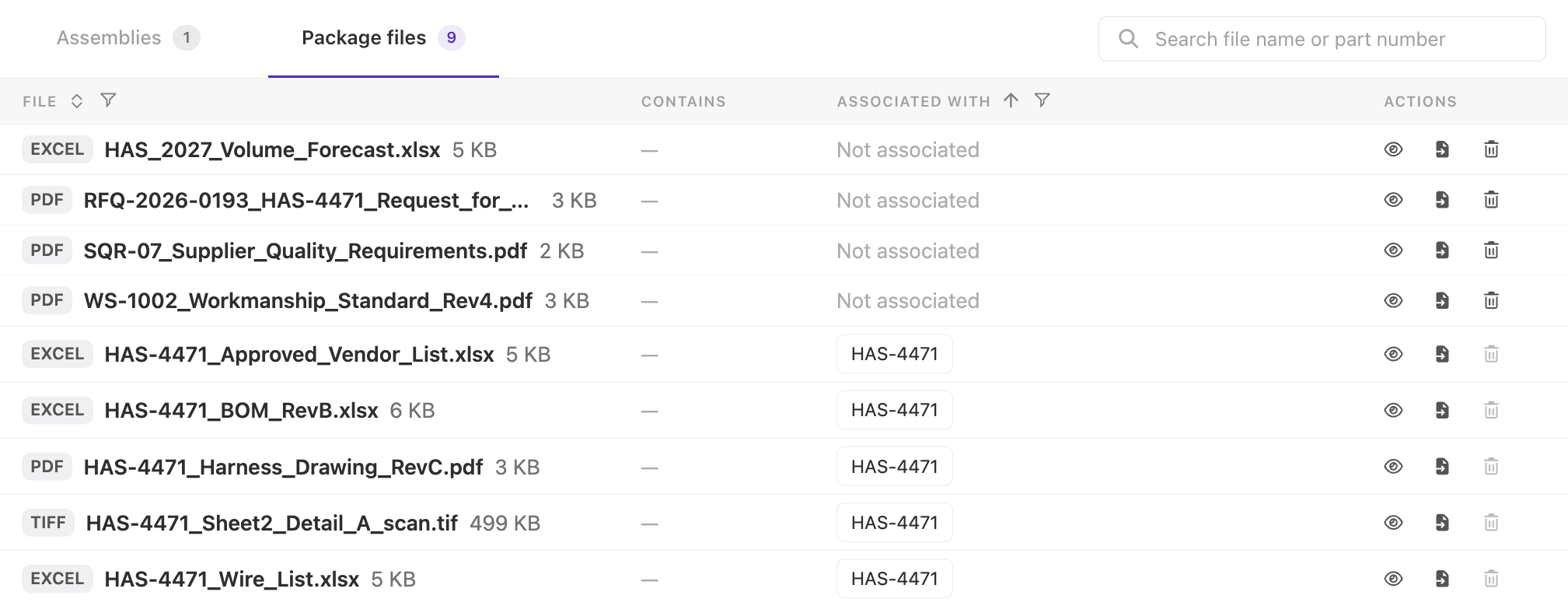Preview WS-1002_Workmanship_Standard_Rev4.pdf with eye icon
This screenshot has width=1568, height=606.
coord(1393,300)
